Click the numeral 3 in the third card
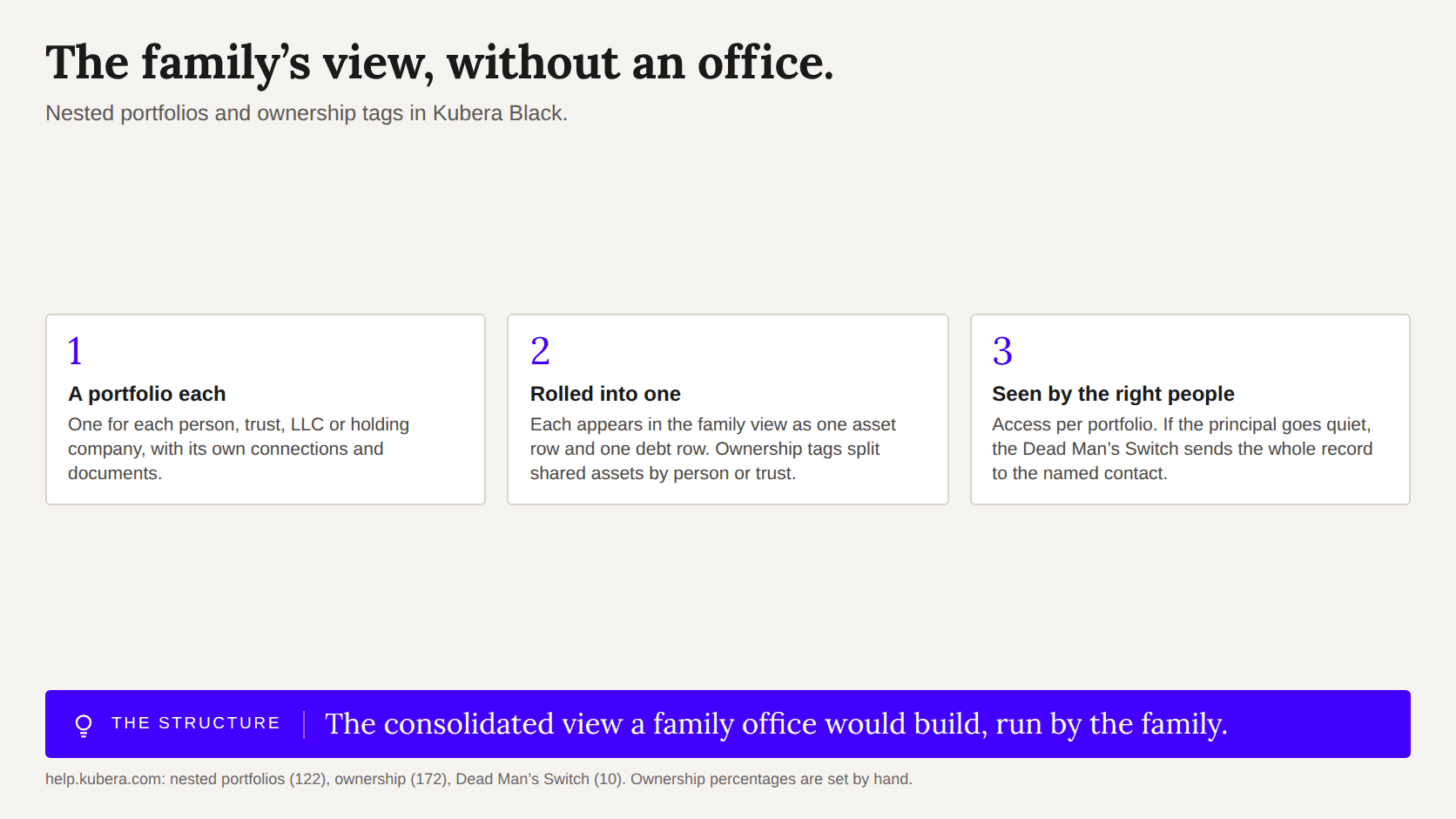 click(1002, 351)
